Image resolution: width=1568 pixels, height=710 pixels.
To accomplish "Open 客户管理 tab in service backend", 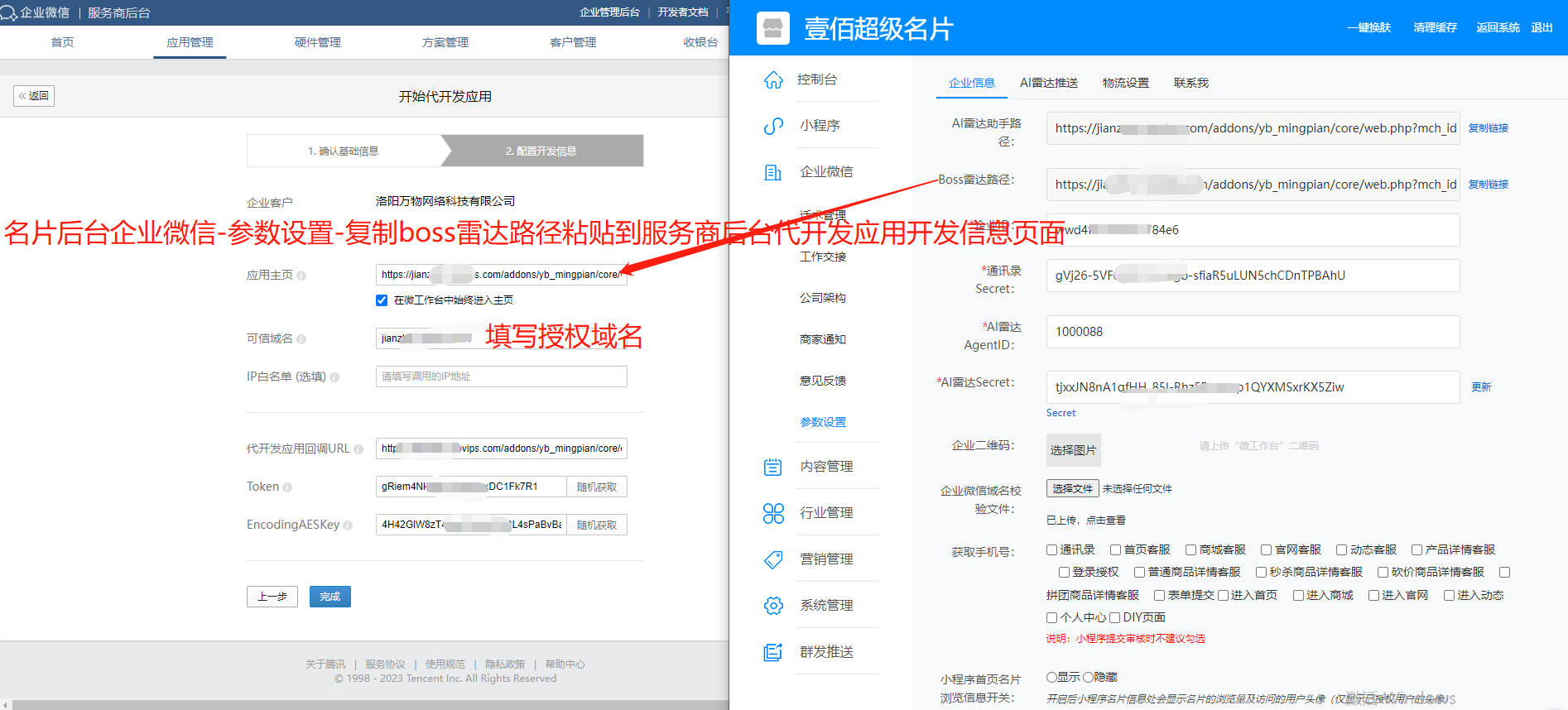I will 573,42.
